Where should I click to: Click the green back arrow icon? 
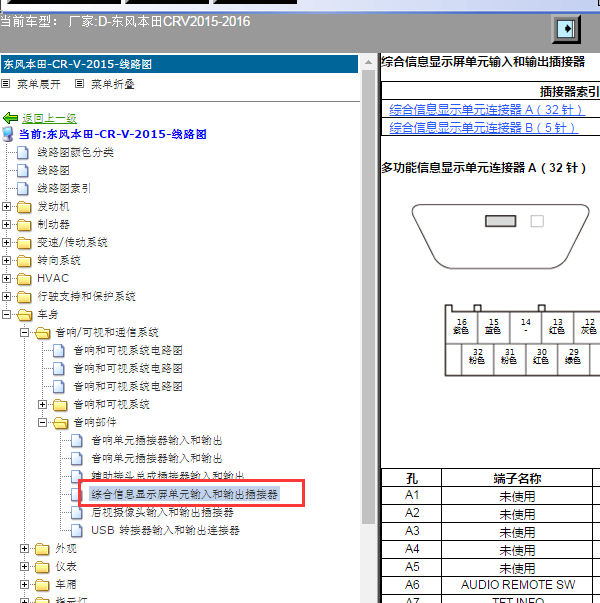[x=10, y=118]
